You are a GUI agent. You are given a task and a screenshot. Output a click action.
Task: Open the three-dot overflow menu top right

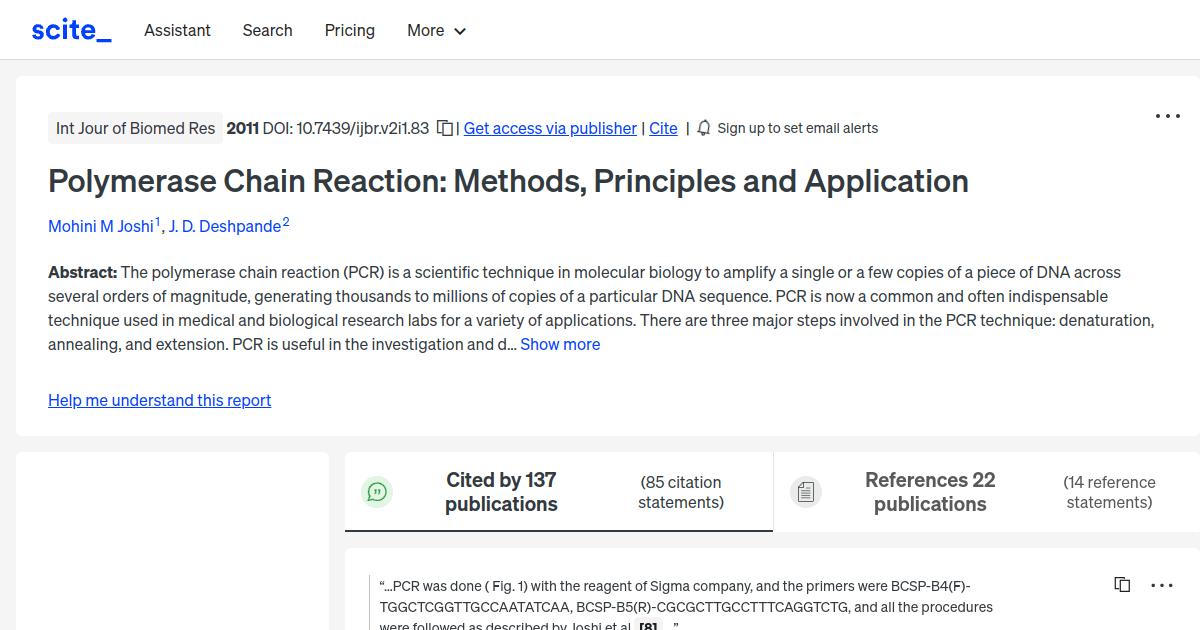(1167, 116)
